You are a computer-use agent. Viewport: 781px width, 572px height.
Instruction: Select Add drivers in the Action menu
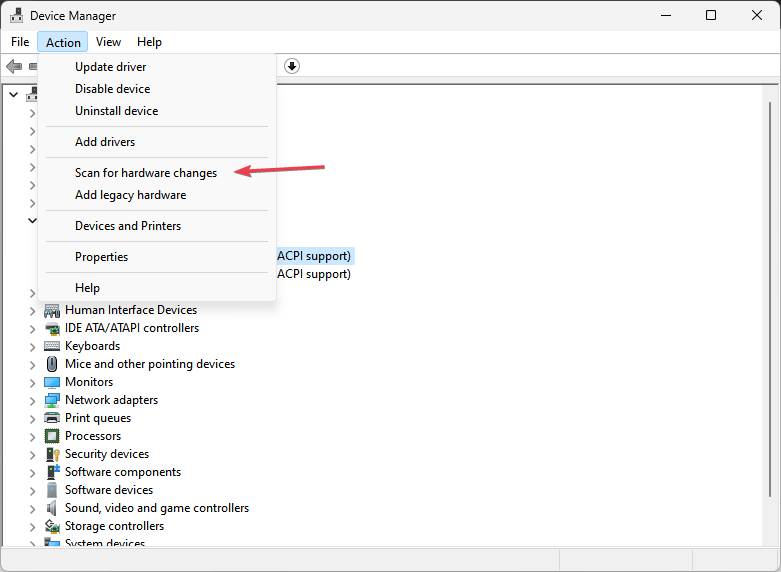click(157, 142)
